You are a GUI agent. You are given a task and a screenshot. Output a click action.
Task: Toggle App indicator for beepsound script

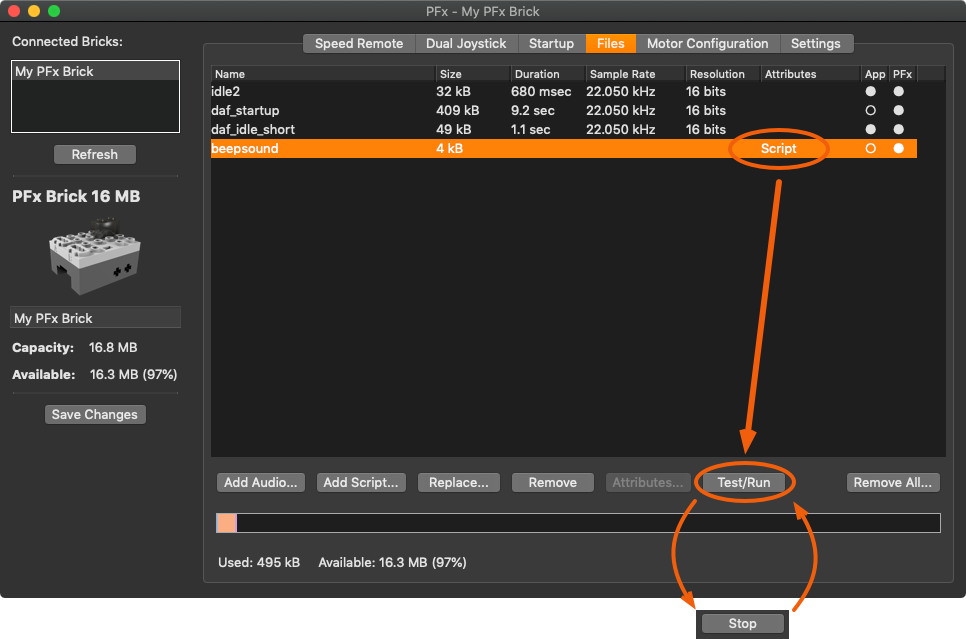871,149
